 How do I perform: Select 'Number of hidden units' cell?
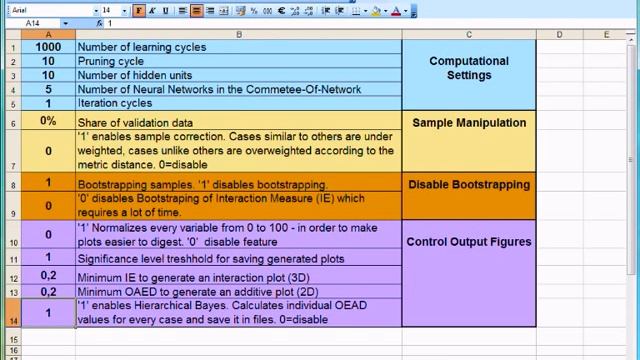click(x=239, y=75)
